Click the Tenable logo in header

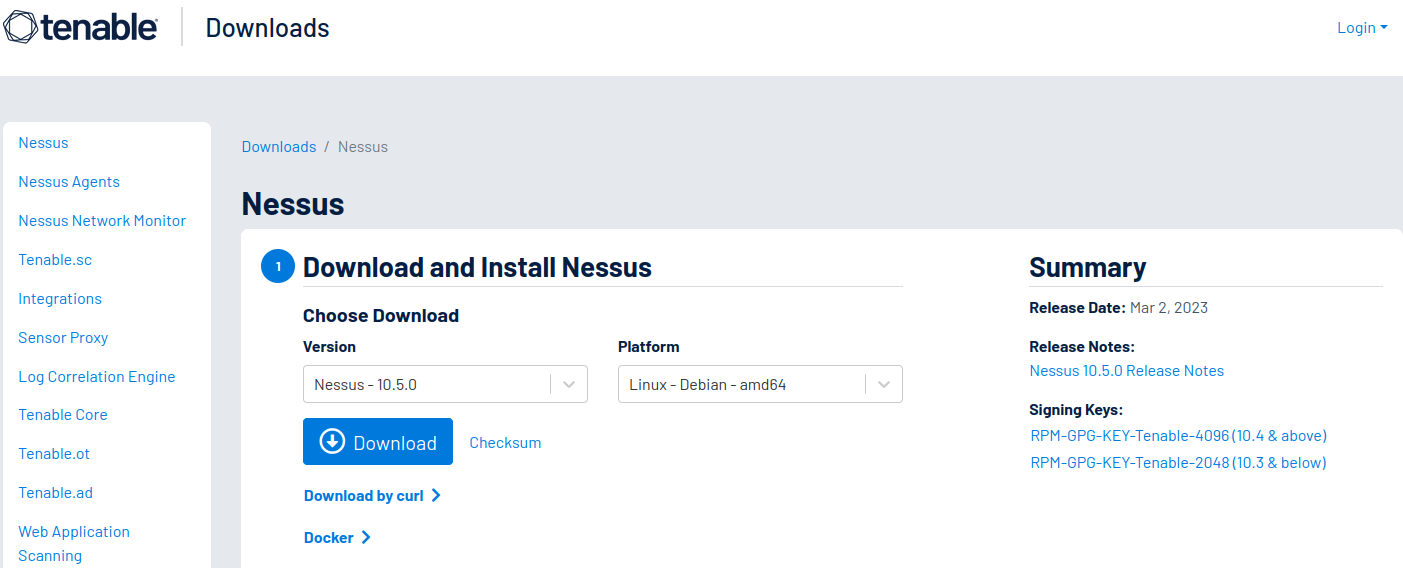click(81, 27)
